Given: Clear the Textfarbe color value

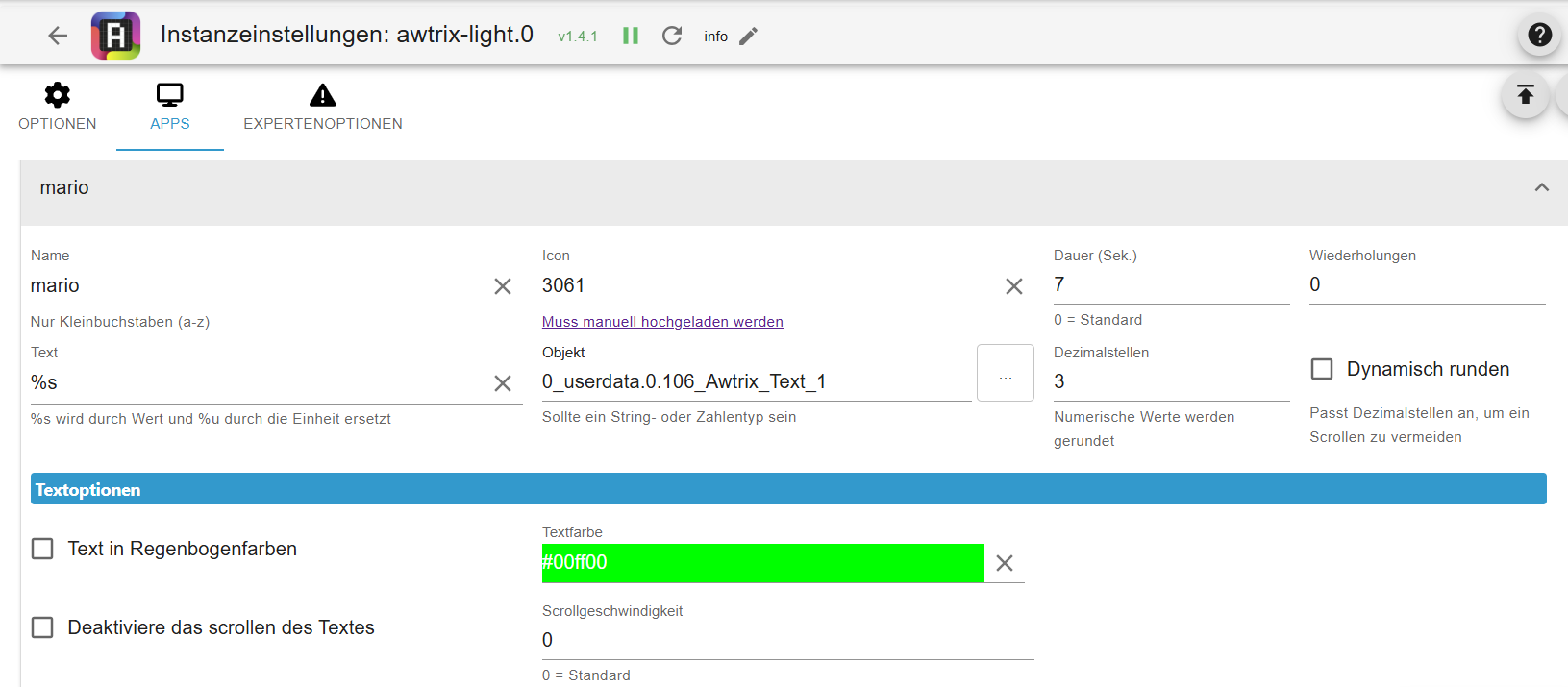Looking at the screenshot, I should click(x=1005, y=563).
